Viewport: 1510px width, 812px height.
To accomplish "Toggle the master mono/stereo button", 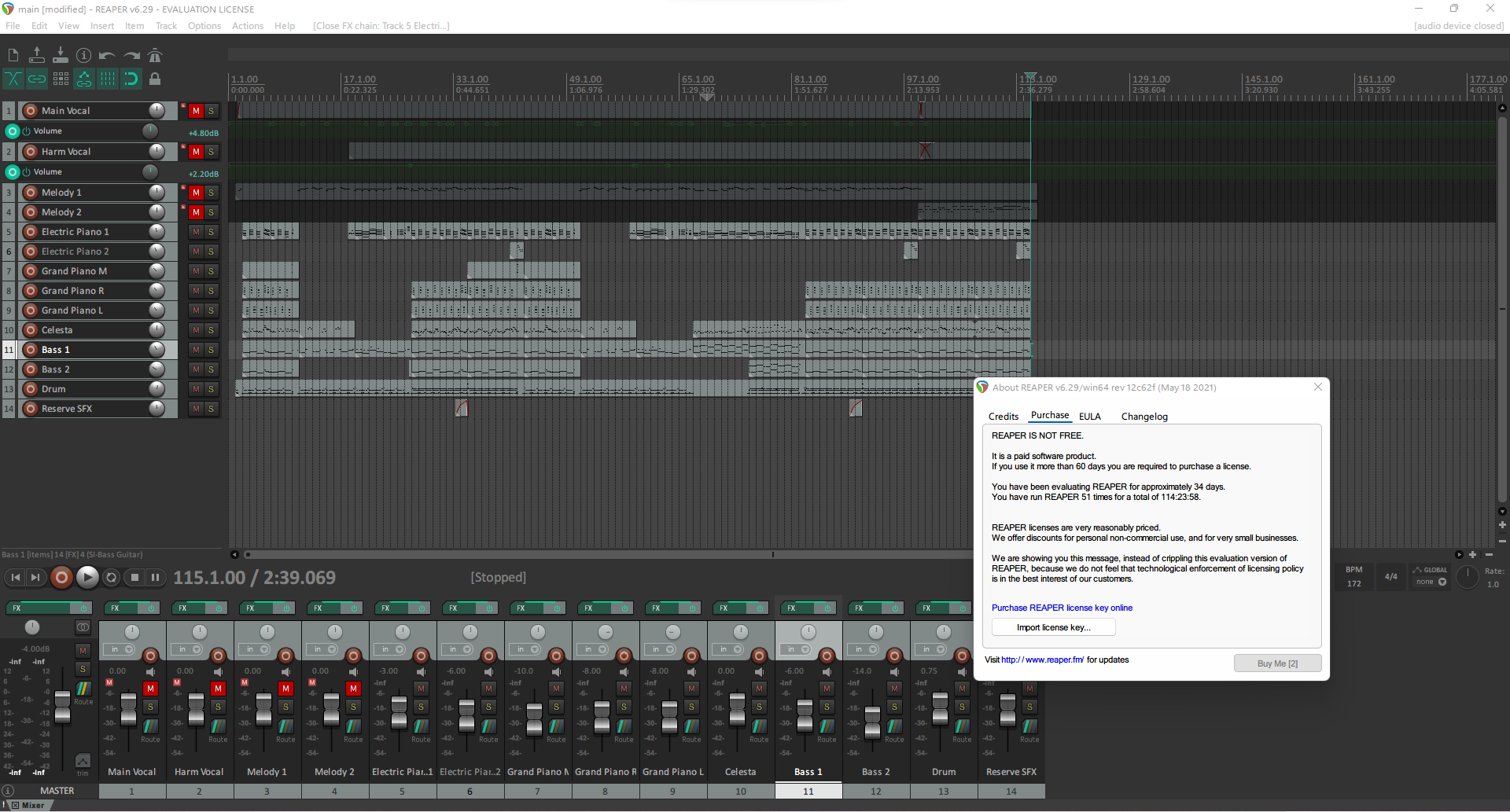I will click(83, 627).
